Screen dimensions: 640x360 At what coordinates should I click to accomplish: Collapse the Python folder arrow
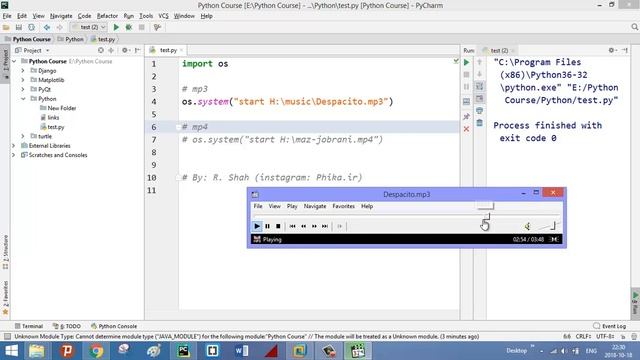(x=23, y=99)
